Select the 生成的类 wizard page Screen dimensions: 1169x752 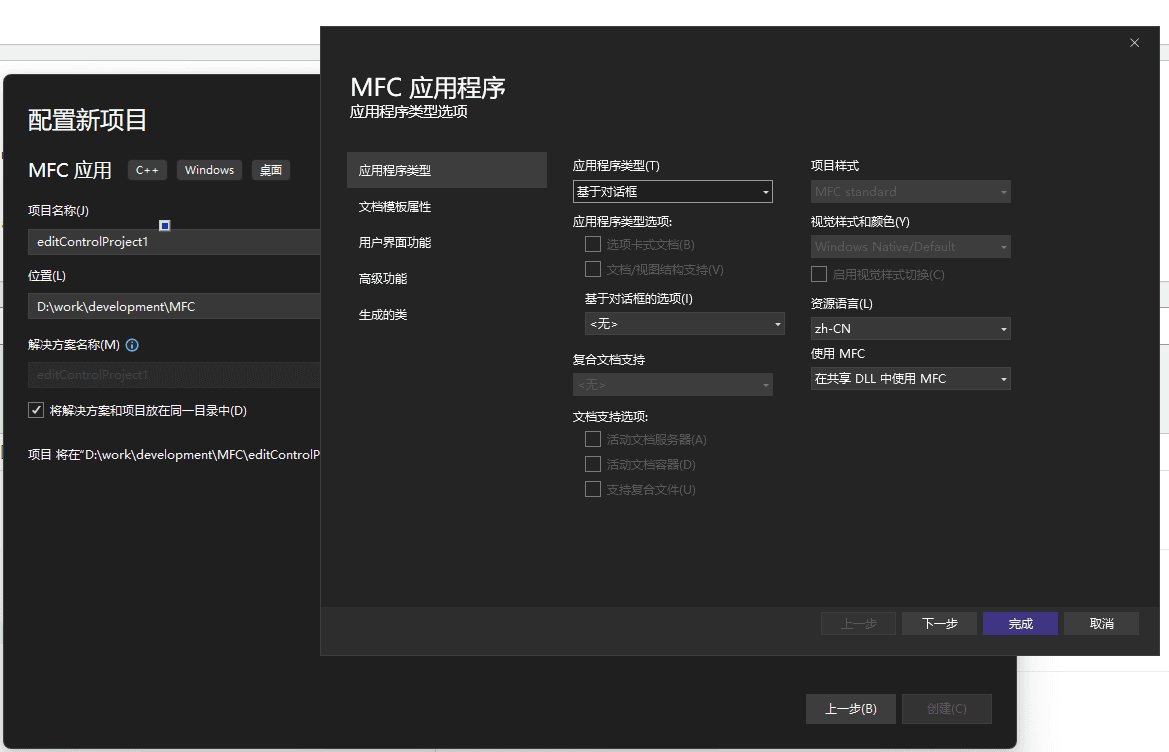[x=447, y=315]
